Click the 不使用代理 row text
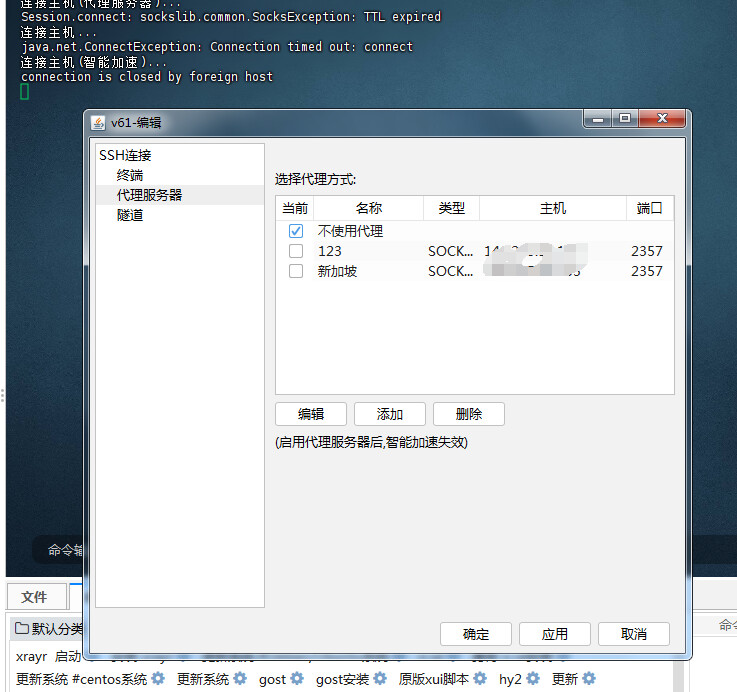737x692 pixels. tap(350, 231)
